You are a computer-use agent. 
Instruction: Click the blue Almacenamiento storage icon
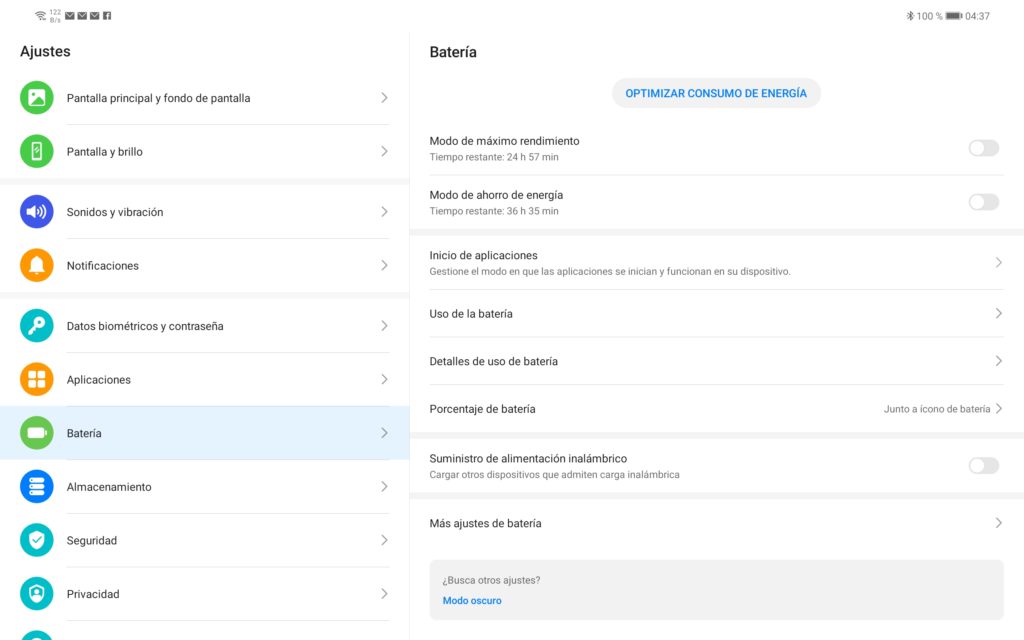click(37, 487)
